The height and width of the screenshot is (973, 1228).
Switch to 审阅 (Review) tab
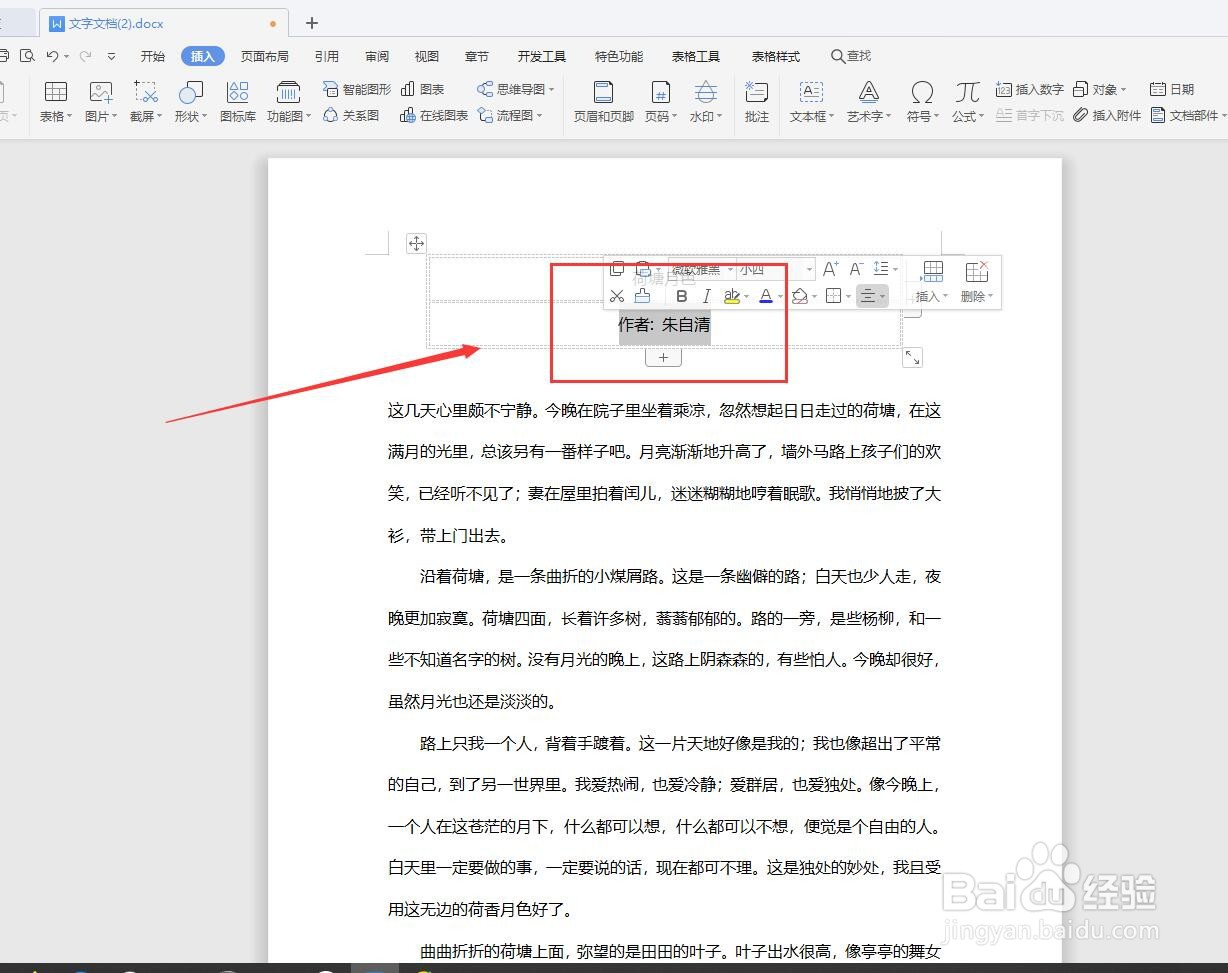coord(377,56)
